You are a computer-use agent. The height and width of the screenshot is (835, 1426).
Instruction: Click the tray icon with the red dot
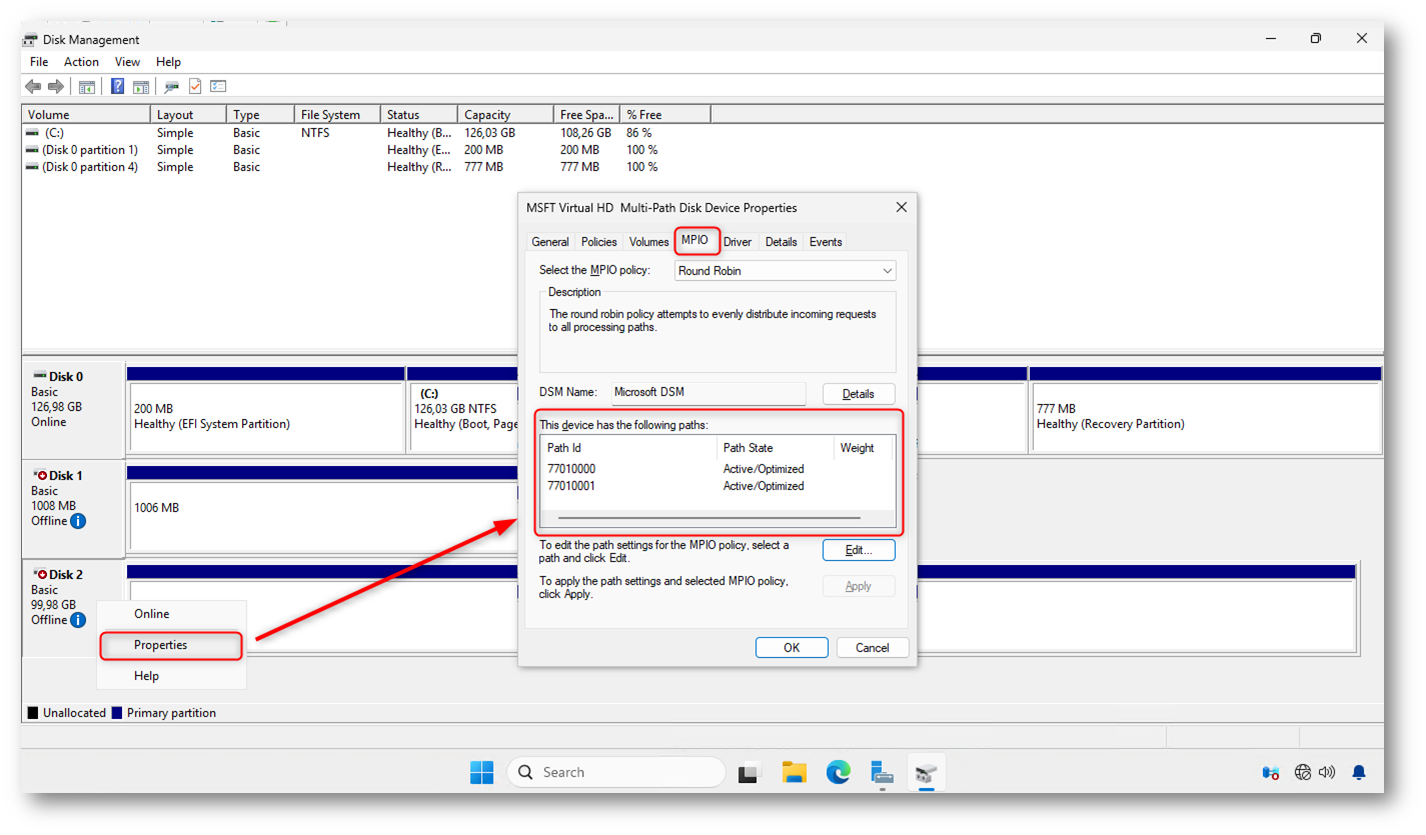tap(1271, 772)
